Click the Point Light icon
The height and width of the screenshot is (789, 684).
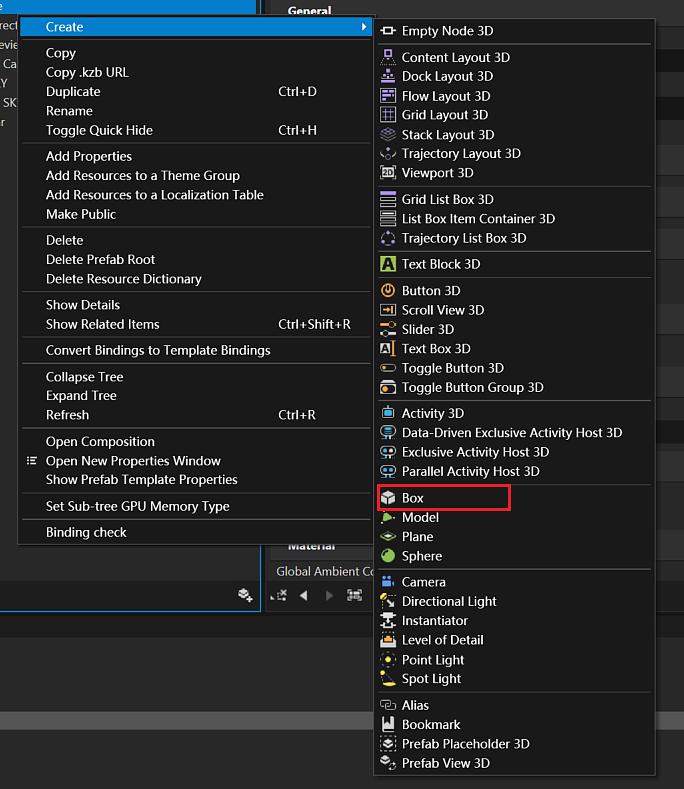click(388, 659)
